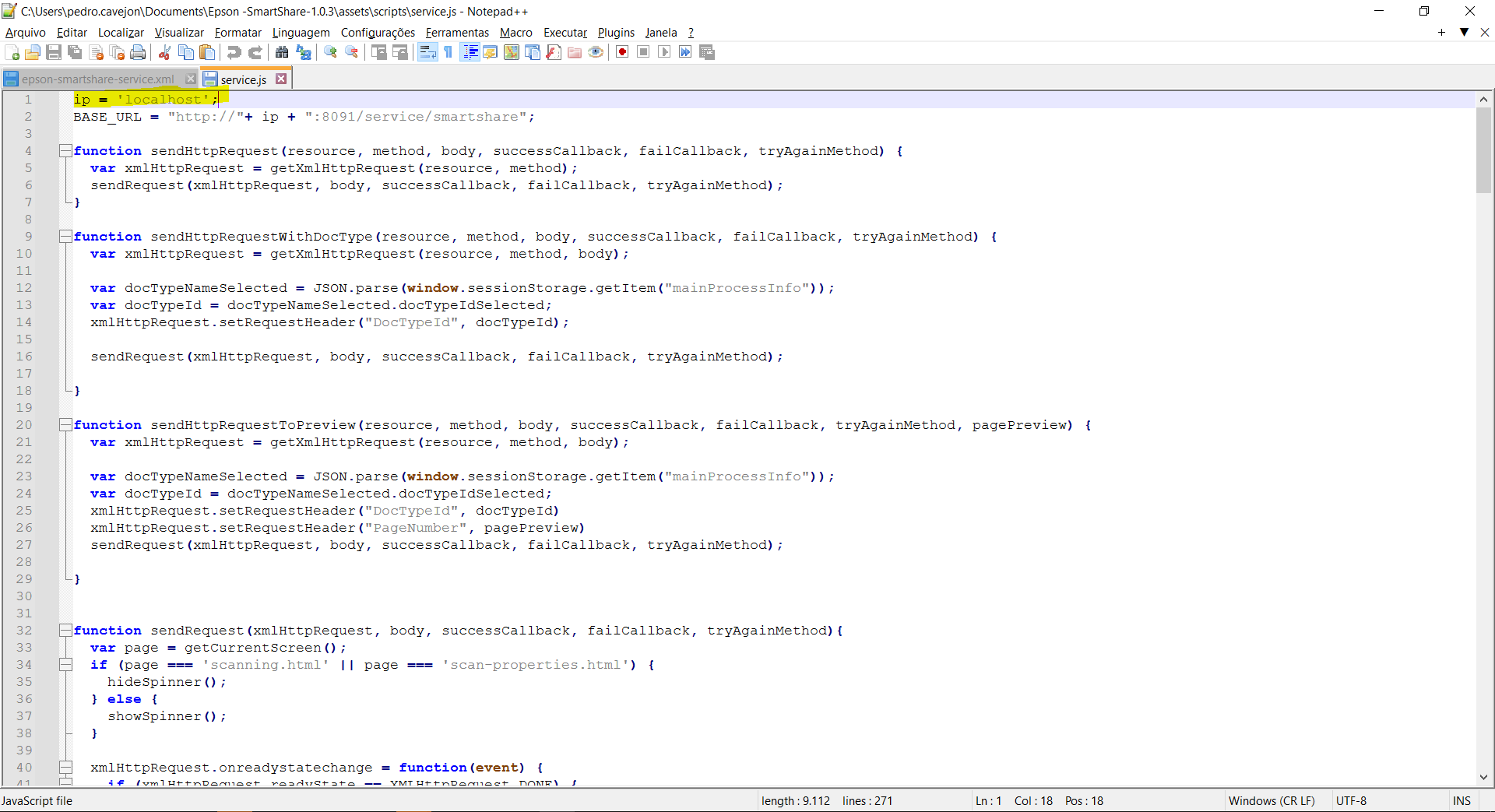
Task: Run macro multiple times icon
Action: click(x=685, y=52)
